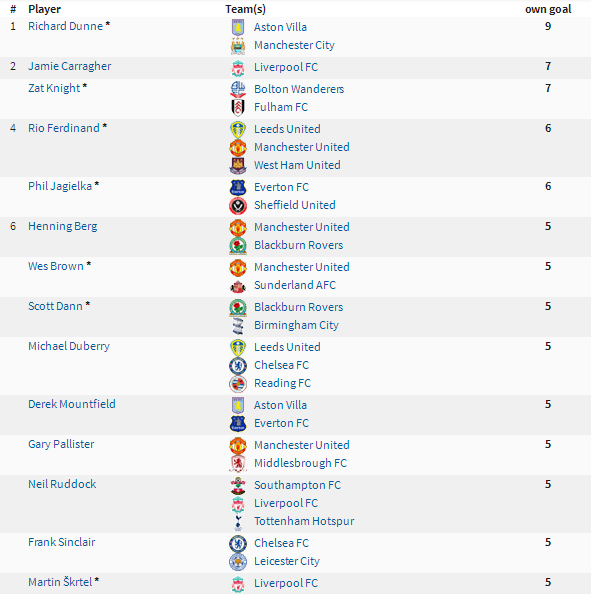Open Richard Dunne's player page

click(x=65, y=26)
